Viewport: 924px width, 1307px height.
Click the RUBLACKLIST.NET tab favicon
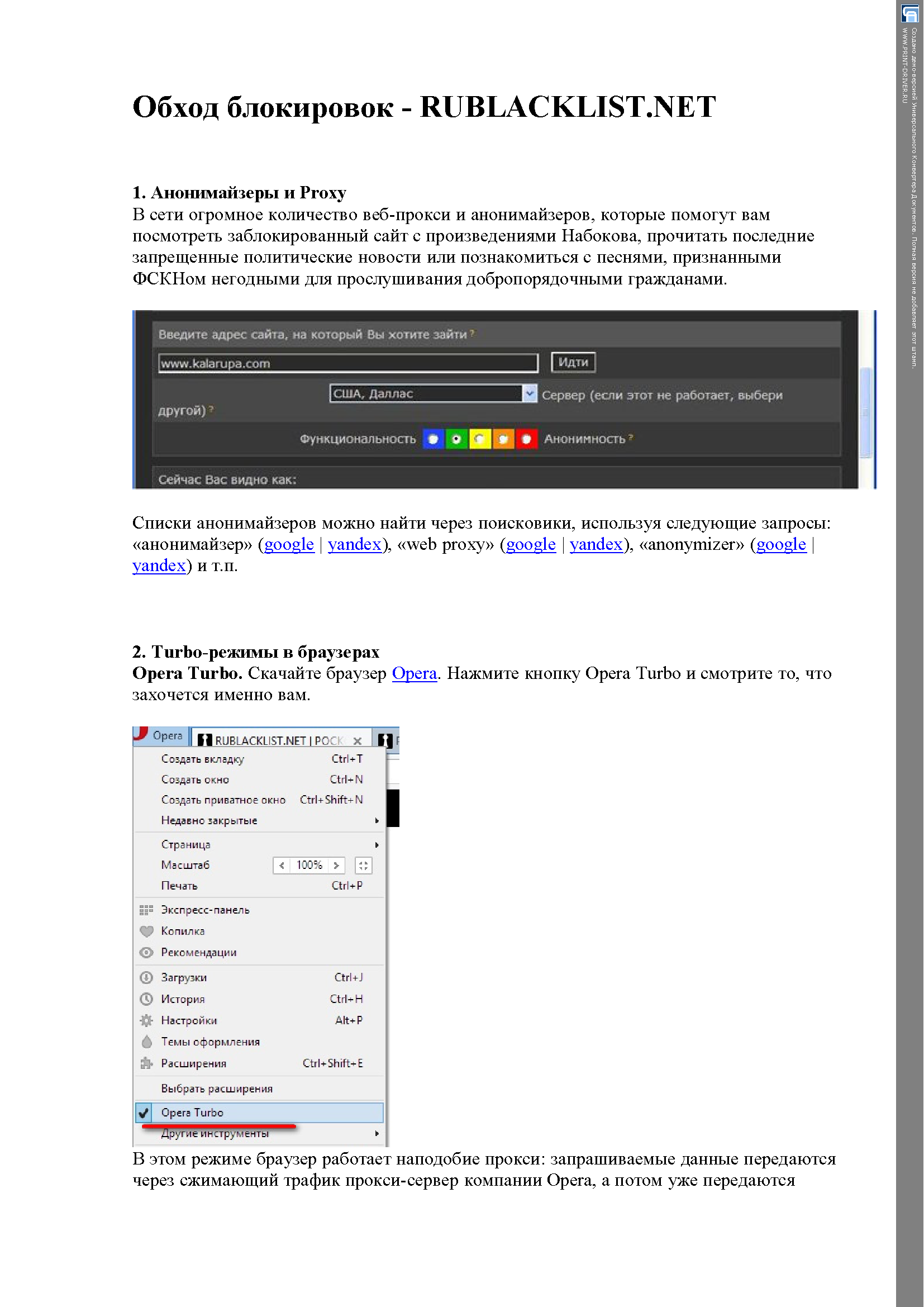204,740
